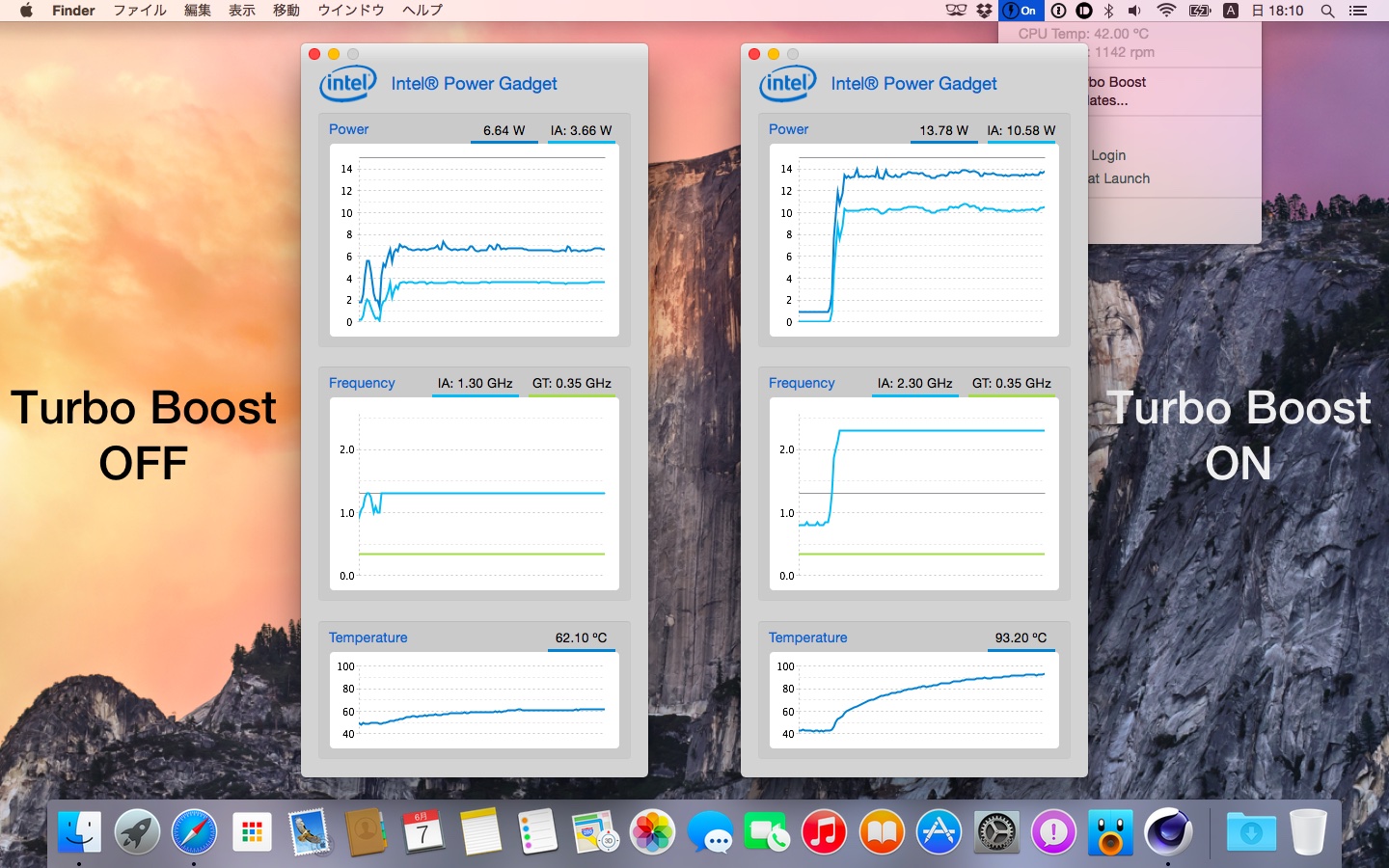Open Photos pinwheel icon in Dock

[x=652, y=831]
